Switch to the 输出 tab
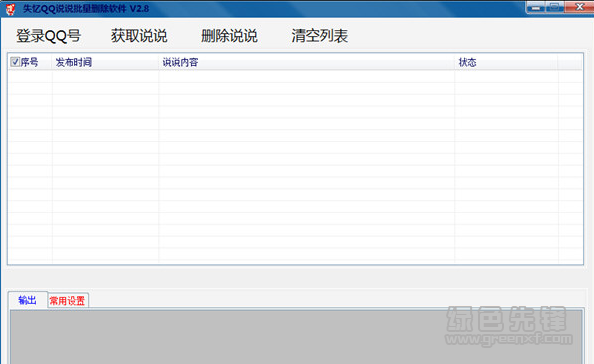This screenshot has width=594, height=364. click(28, 300)
